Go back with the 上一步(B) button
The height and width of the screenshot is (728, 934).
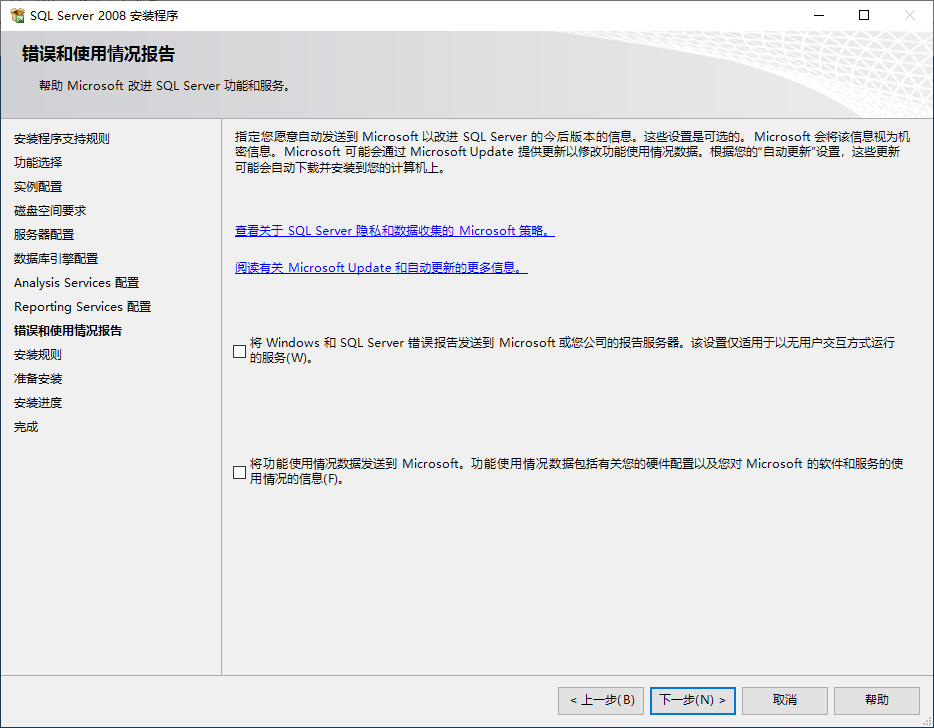coord(600,700)
